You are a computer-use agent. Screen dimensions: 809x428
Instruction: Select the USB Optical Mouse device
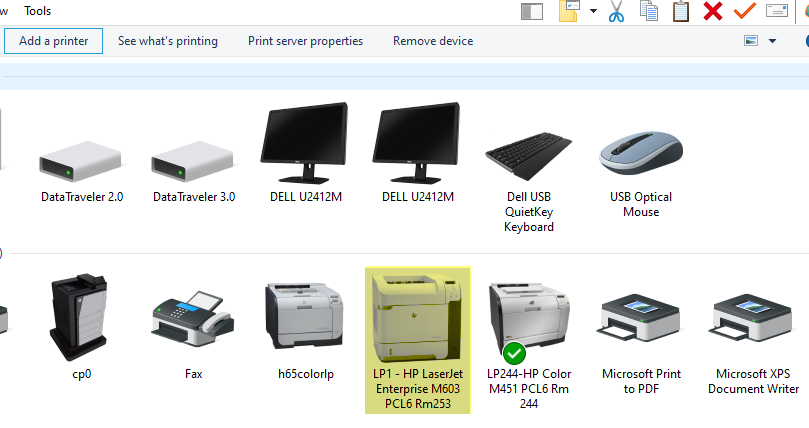point(641,175)
